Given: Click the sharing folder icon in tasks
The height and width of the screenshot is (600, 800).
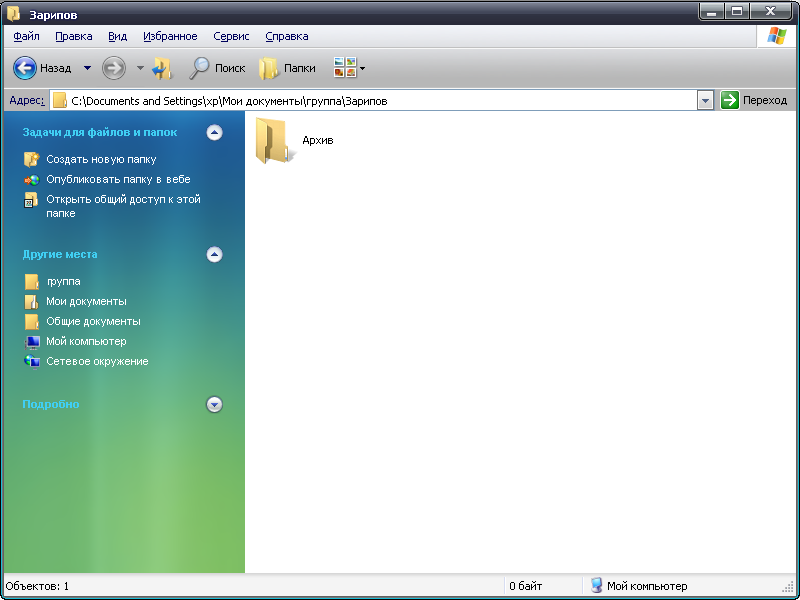Looking at the screenshot, I should pos(32,200).
